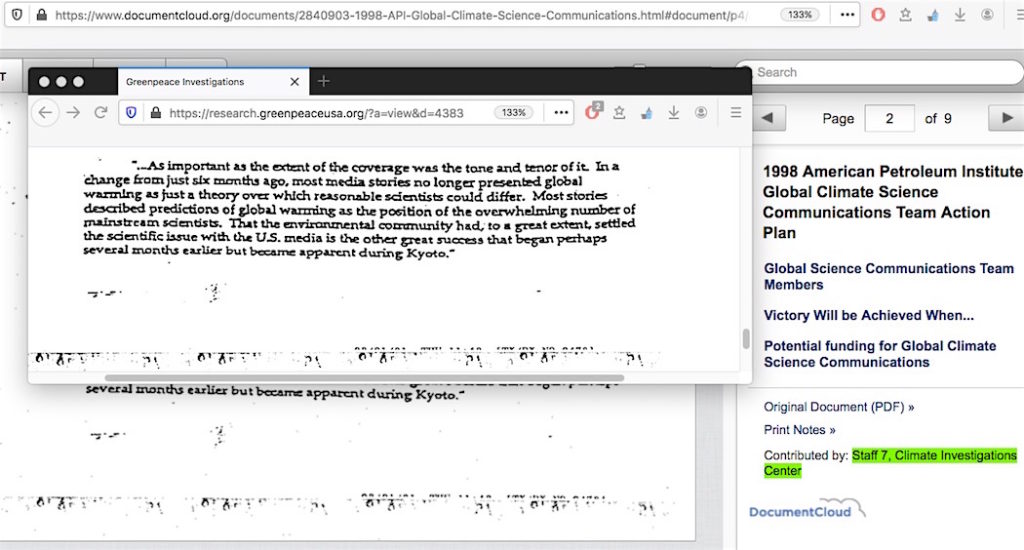Open 'Victory Will be Achieved When...' section link
The width and height of the screenshot is (1024, 550).
pos(869,315)
